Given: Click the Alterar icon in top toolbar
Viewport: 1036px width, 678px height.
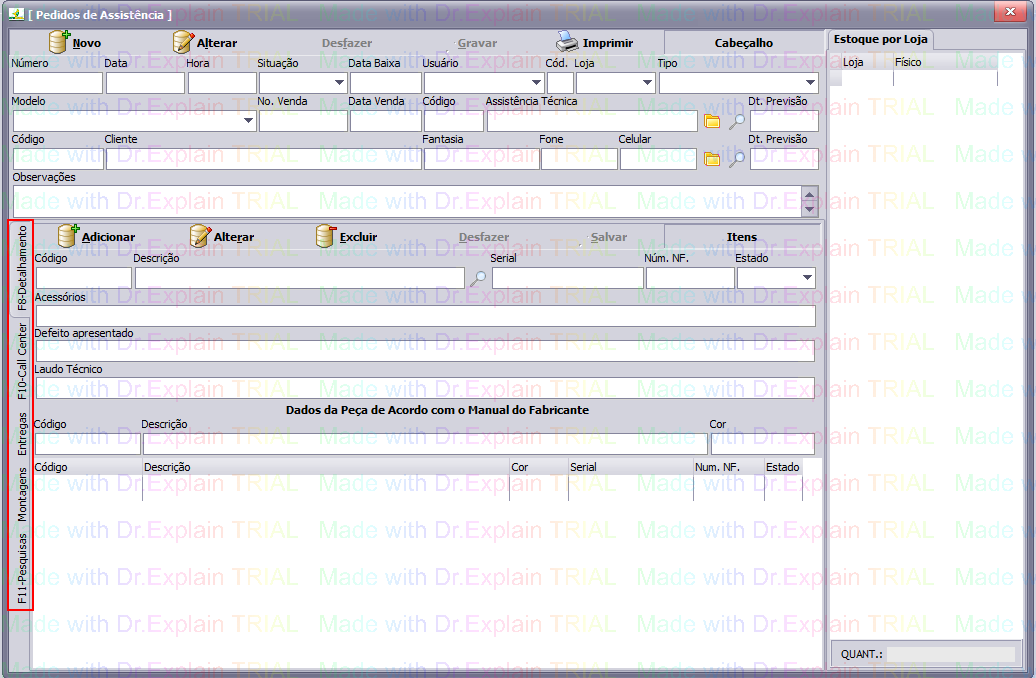Looking at the screenshot, I should point(183,43).
